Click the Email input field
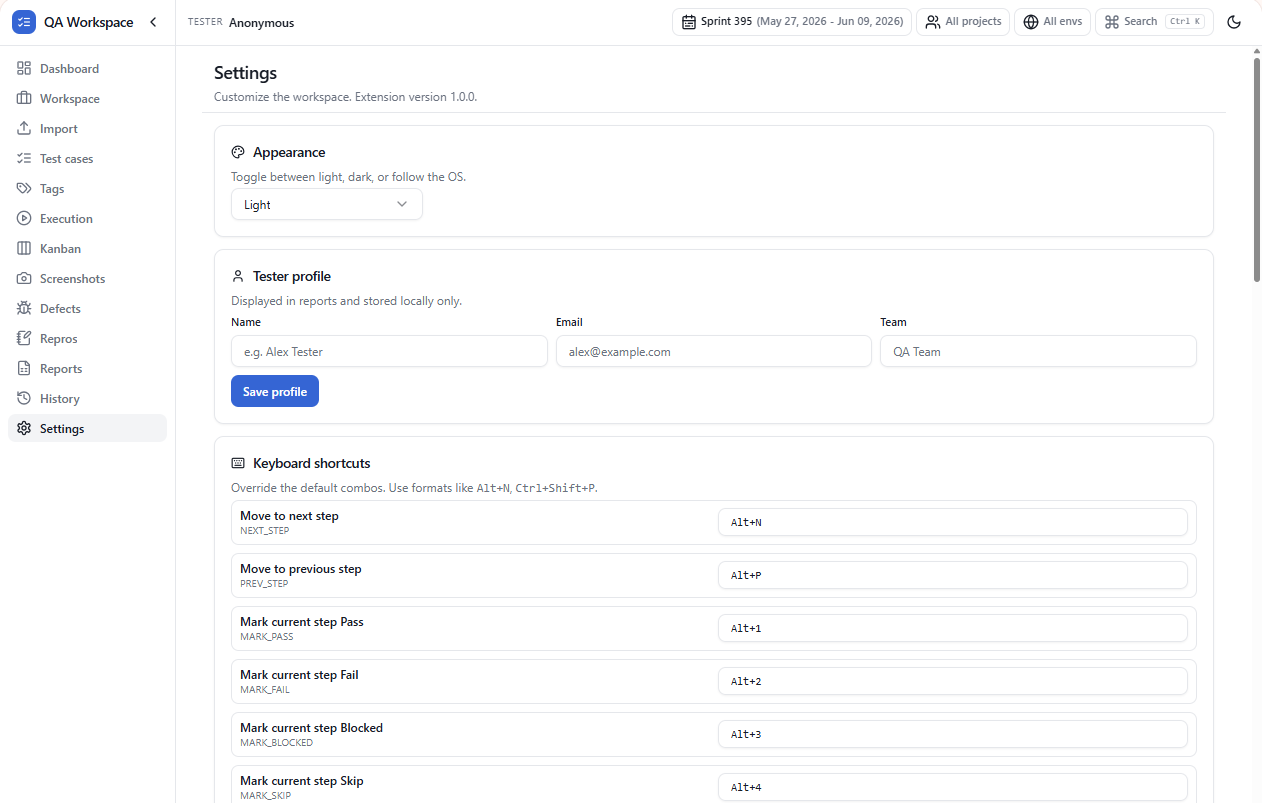The width and height of the screenshot is (1262, 803). [714, 351]
